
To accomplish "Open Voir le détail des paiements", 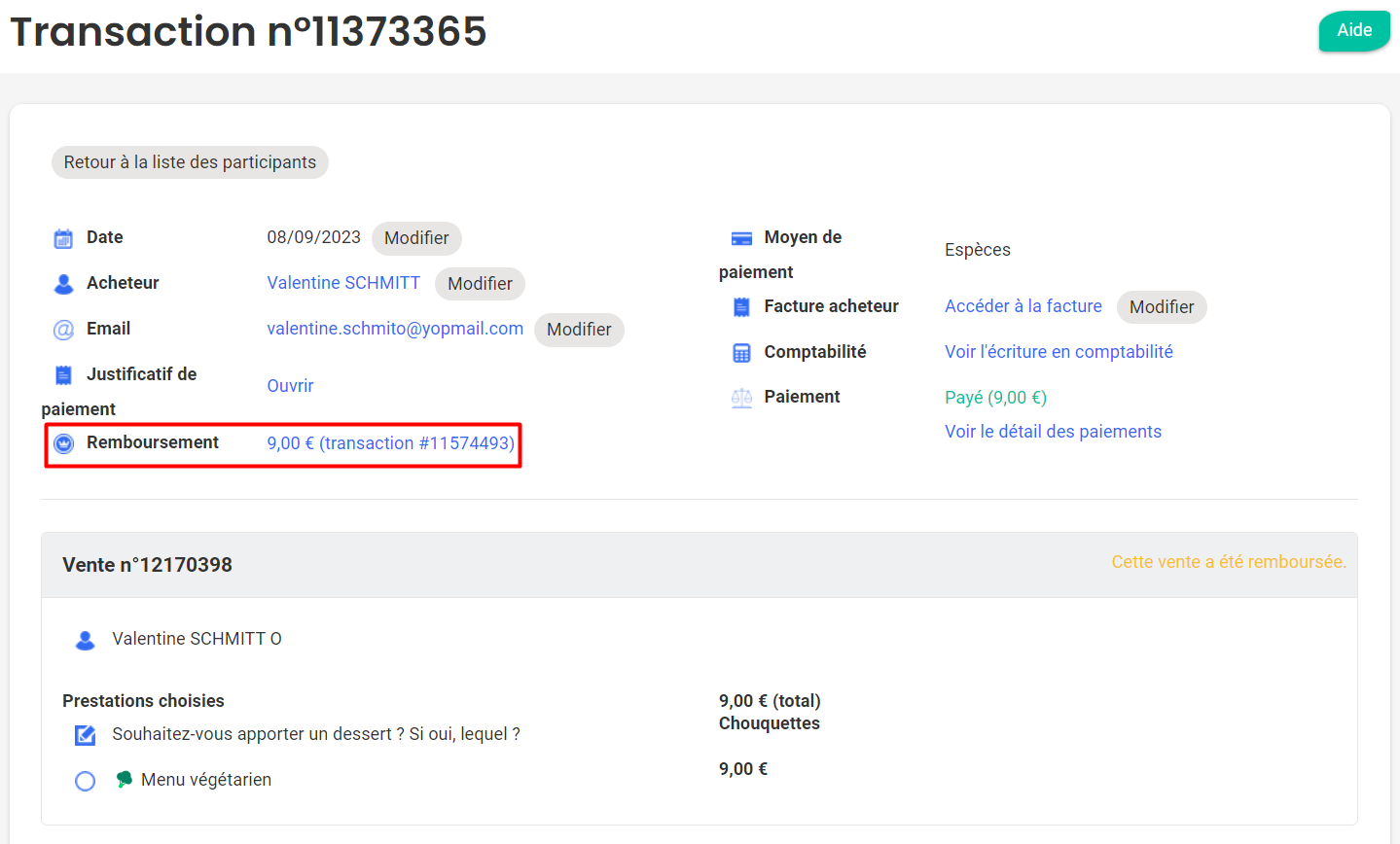I will click(1053, 432).
